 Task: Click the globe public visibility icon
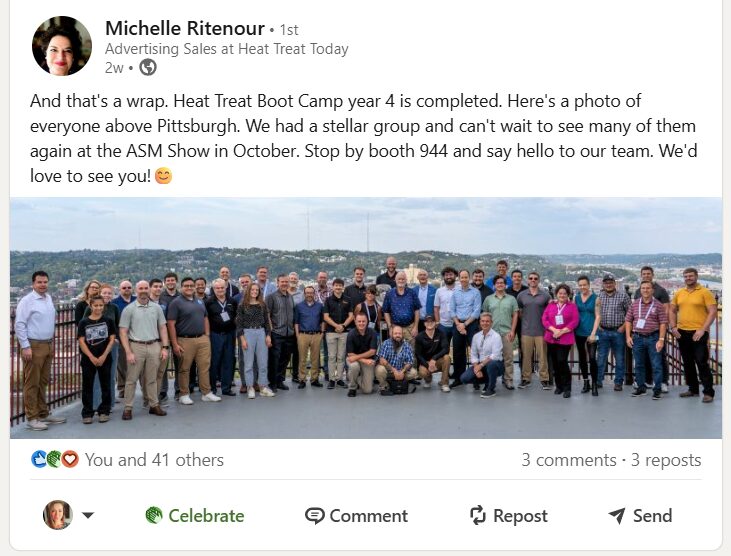click(x=148, y=68)
